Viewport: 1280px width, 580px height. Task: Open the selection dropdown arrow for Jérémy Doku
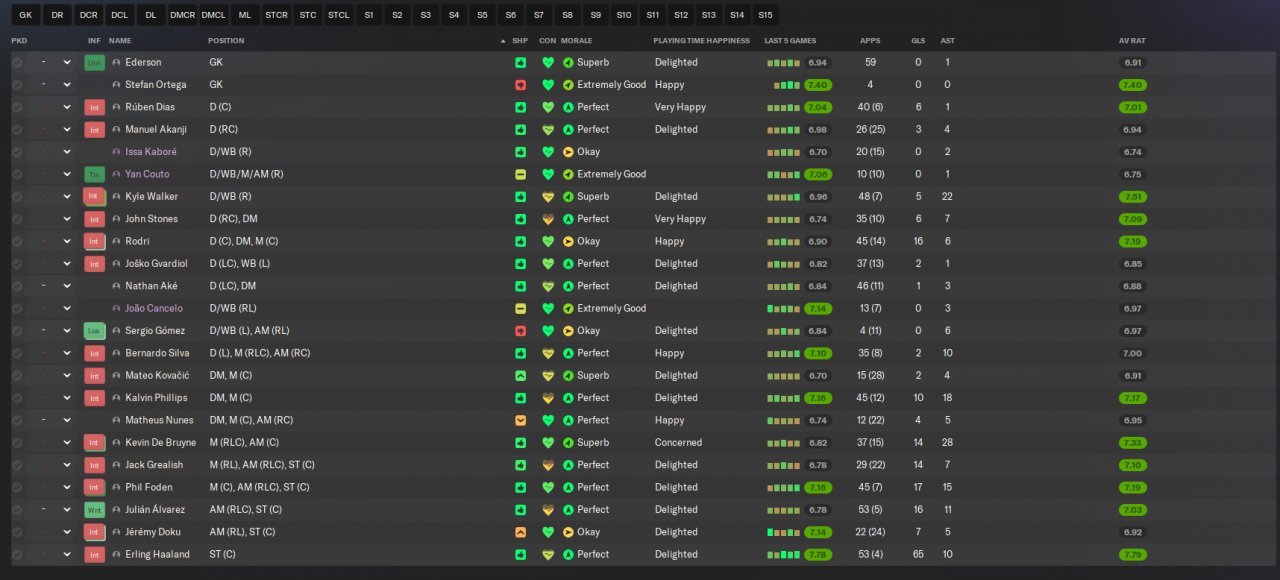click(67, 532)
